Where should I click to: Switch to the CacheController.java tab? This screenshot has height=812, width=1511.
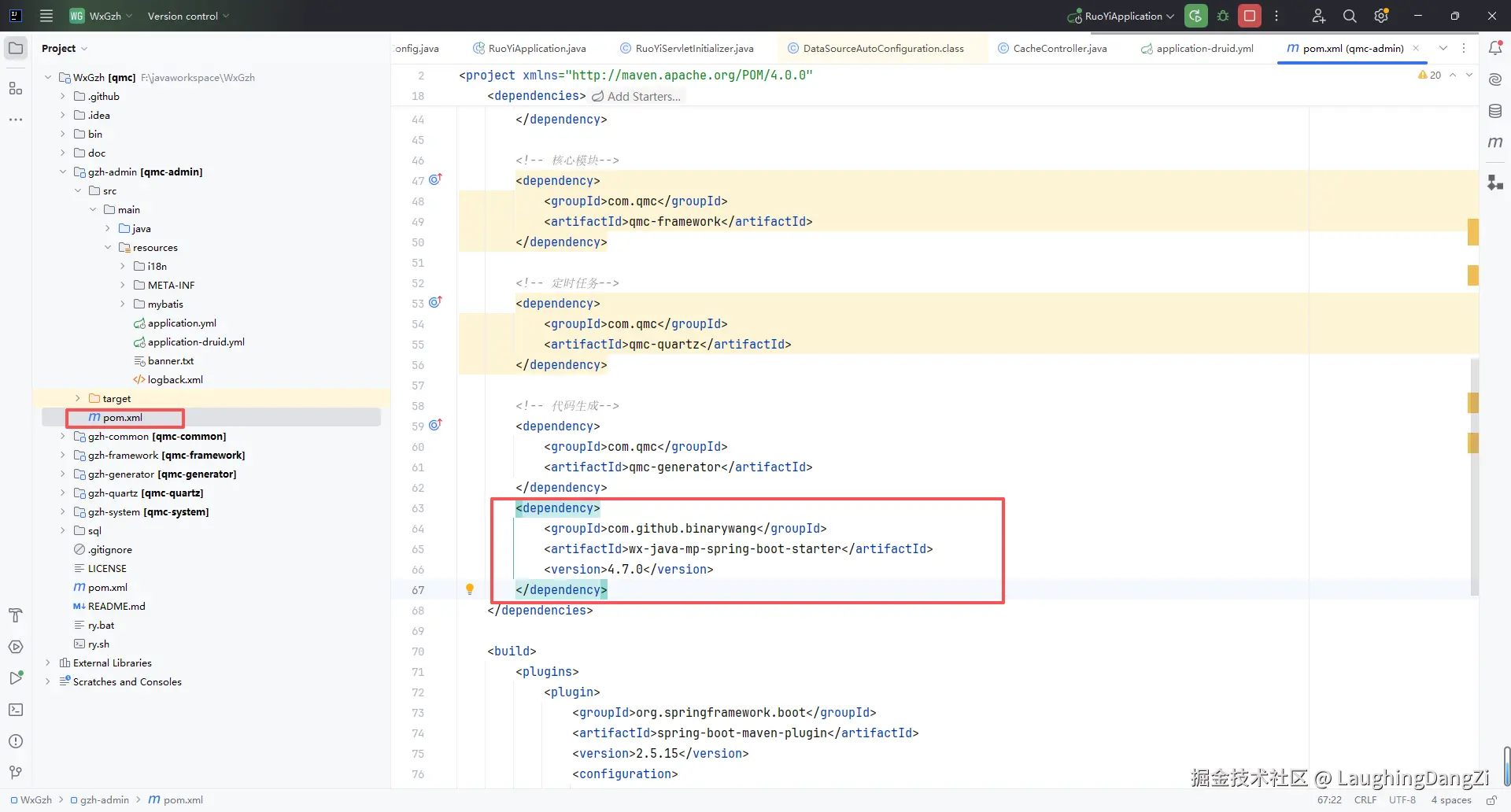click(1059, 48)
